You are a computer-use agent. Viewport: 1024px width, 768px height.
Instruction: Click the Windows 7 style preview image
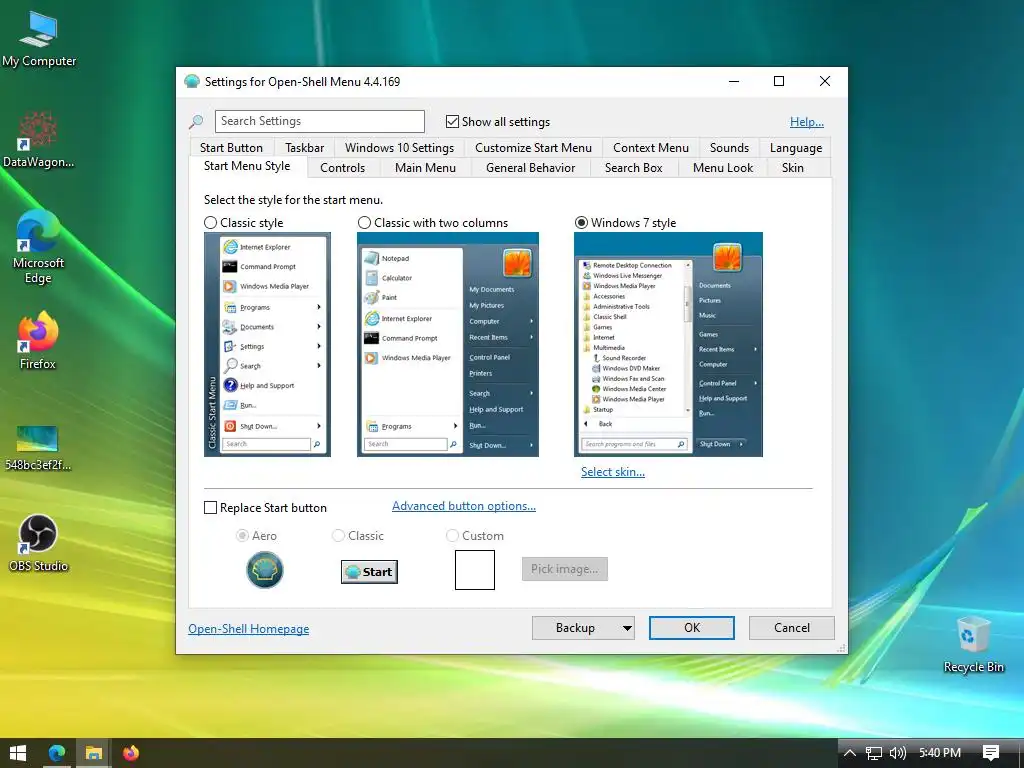[668, 344]
